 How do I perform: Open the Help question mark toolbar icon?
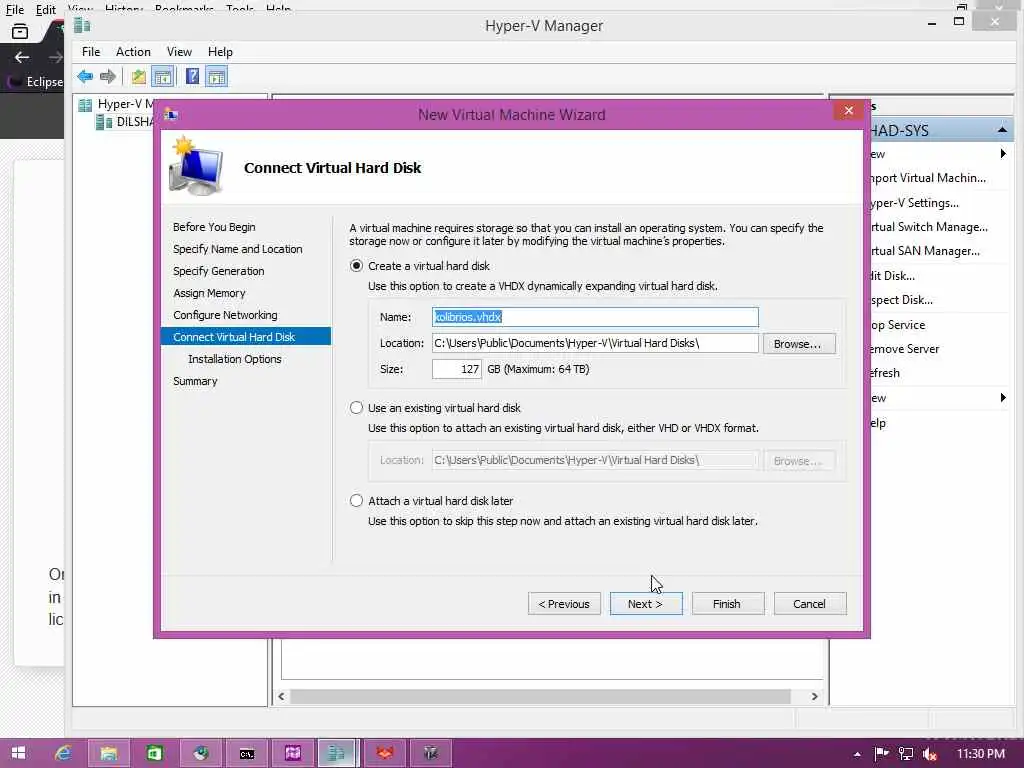[x=192, y=76]
